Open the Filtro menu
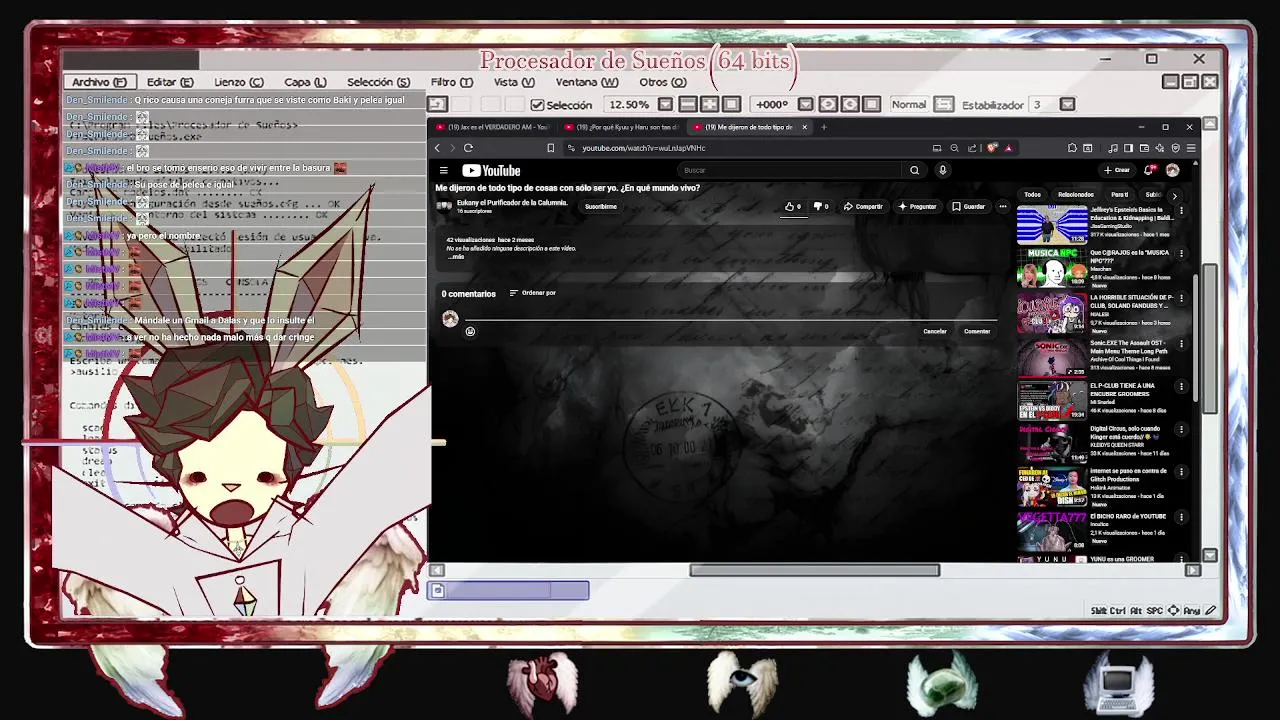Viewport: 1280px width, 720px height. [x=451, y=82]
